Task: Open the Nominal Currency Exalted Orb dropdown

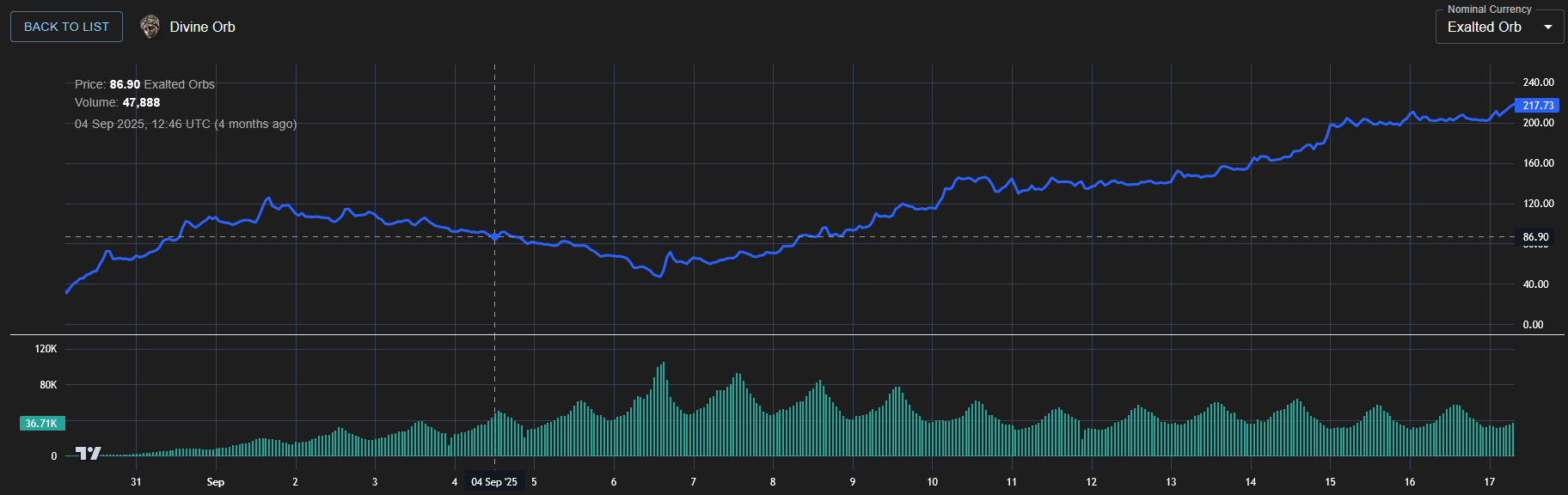Action: pyautogui.click(x=1499, y=27)
